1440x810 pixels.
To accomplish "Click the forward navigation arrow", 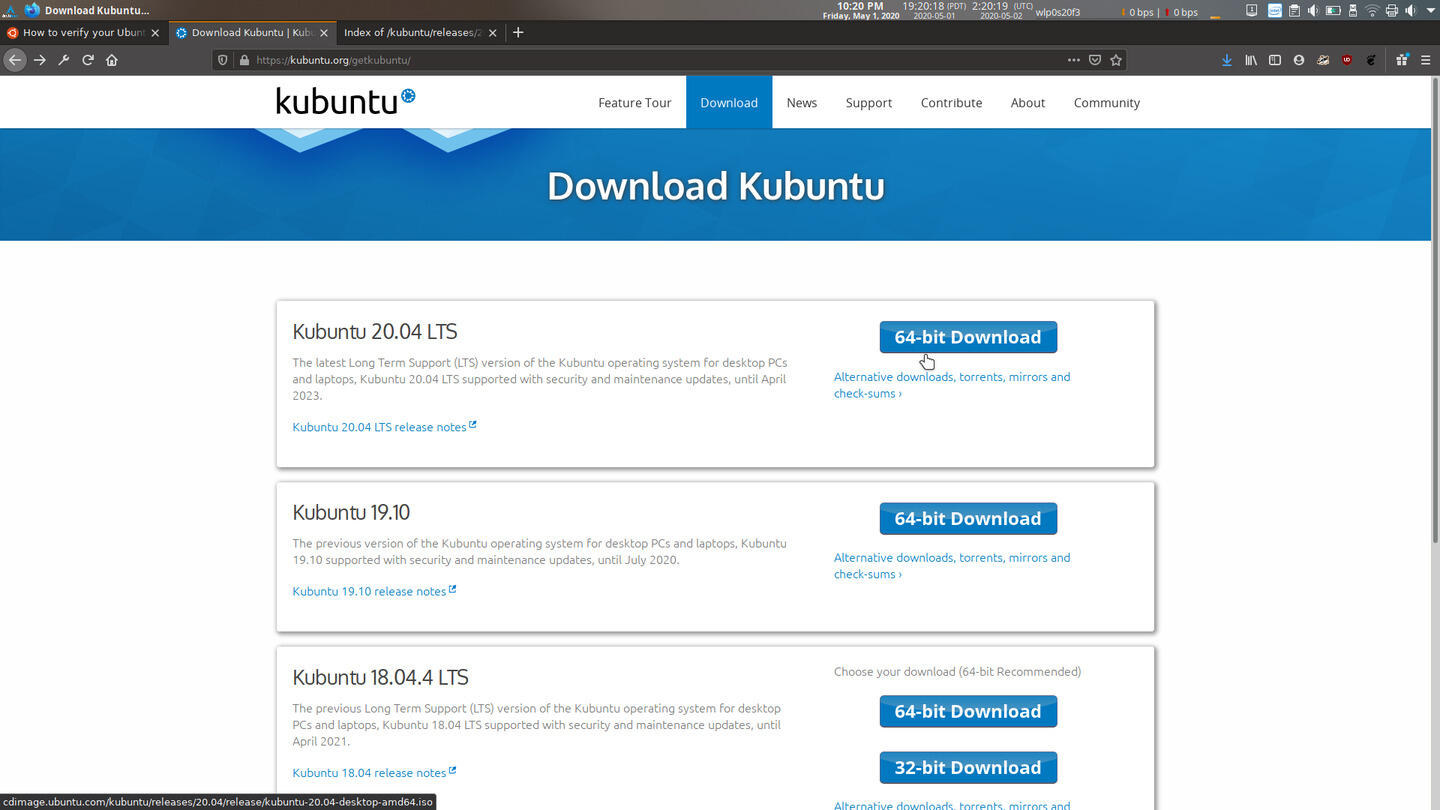I will (40, 60).
